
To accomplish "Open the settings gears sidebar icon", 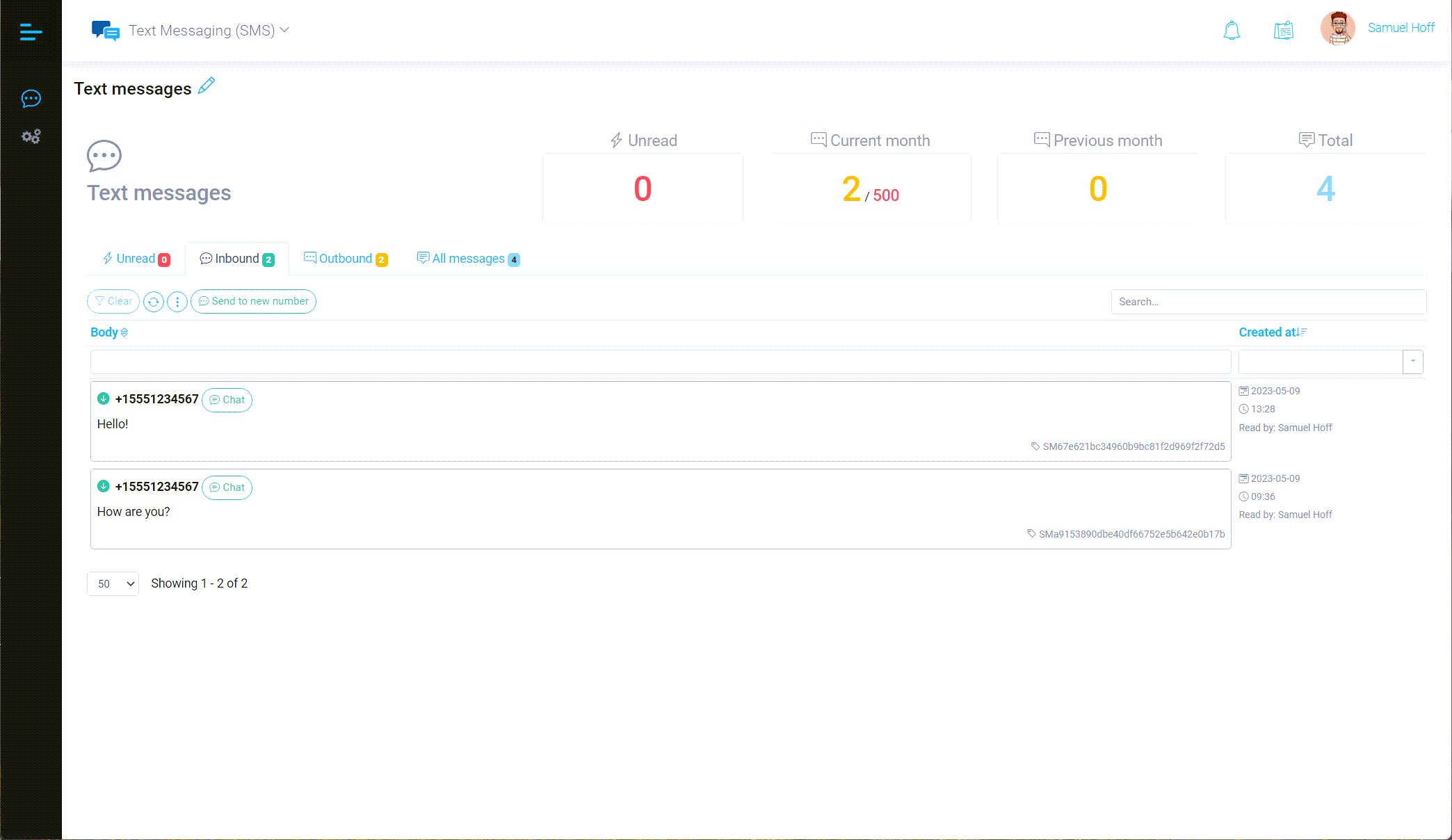I will pyautogui.click(x=31, y=136).
